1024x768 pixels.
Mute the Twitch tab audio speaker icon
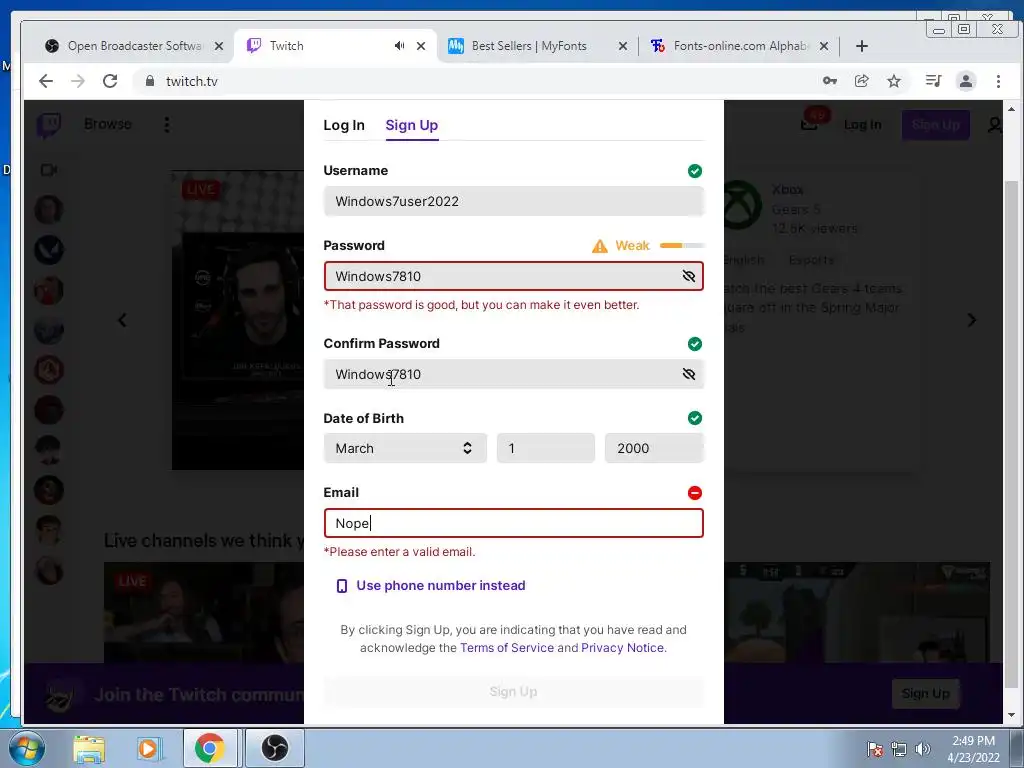point(399,46)
